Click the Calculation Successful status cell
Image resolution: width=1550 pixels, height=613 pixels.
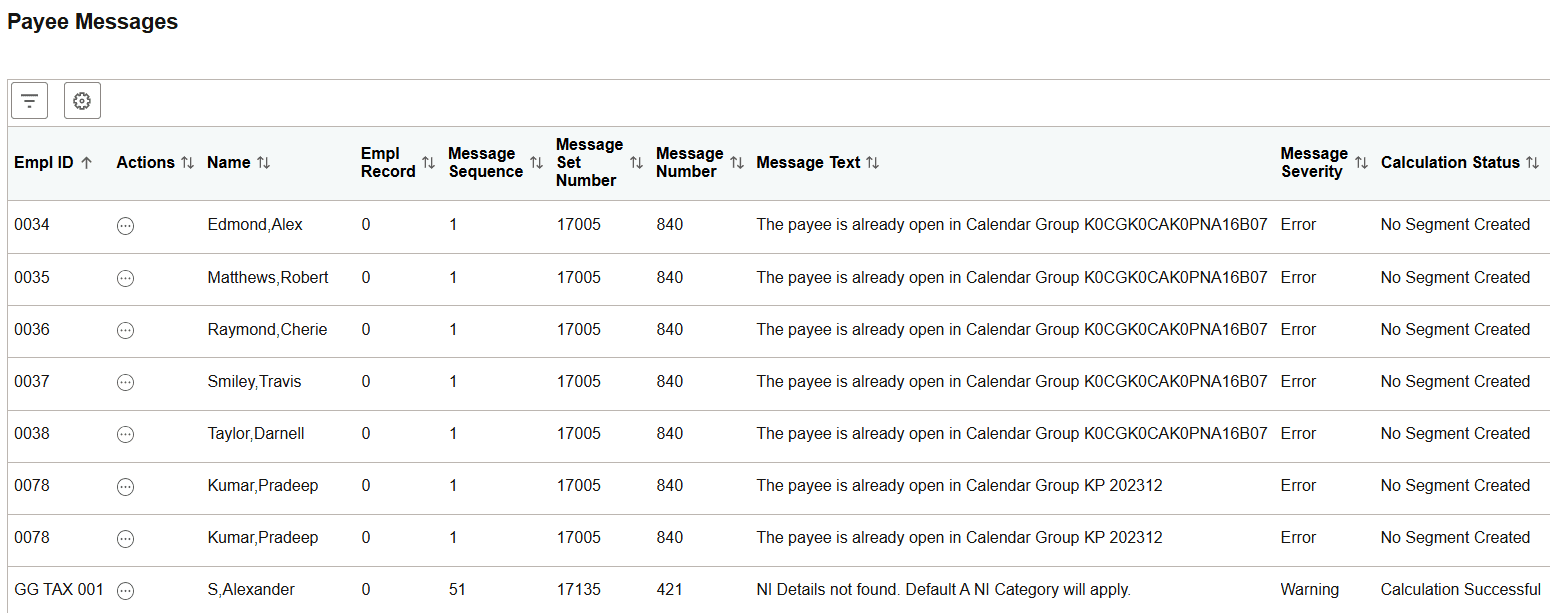point(1461,589)
